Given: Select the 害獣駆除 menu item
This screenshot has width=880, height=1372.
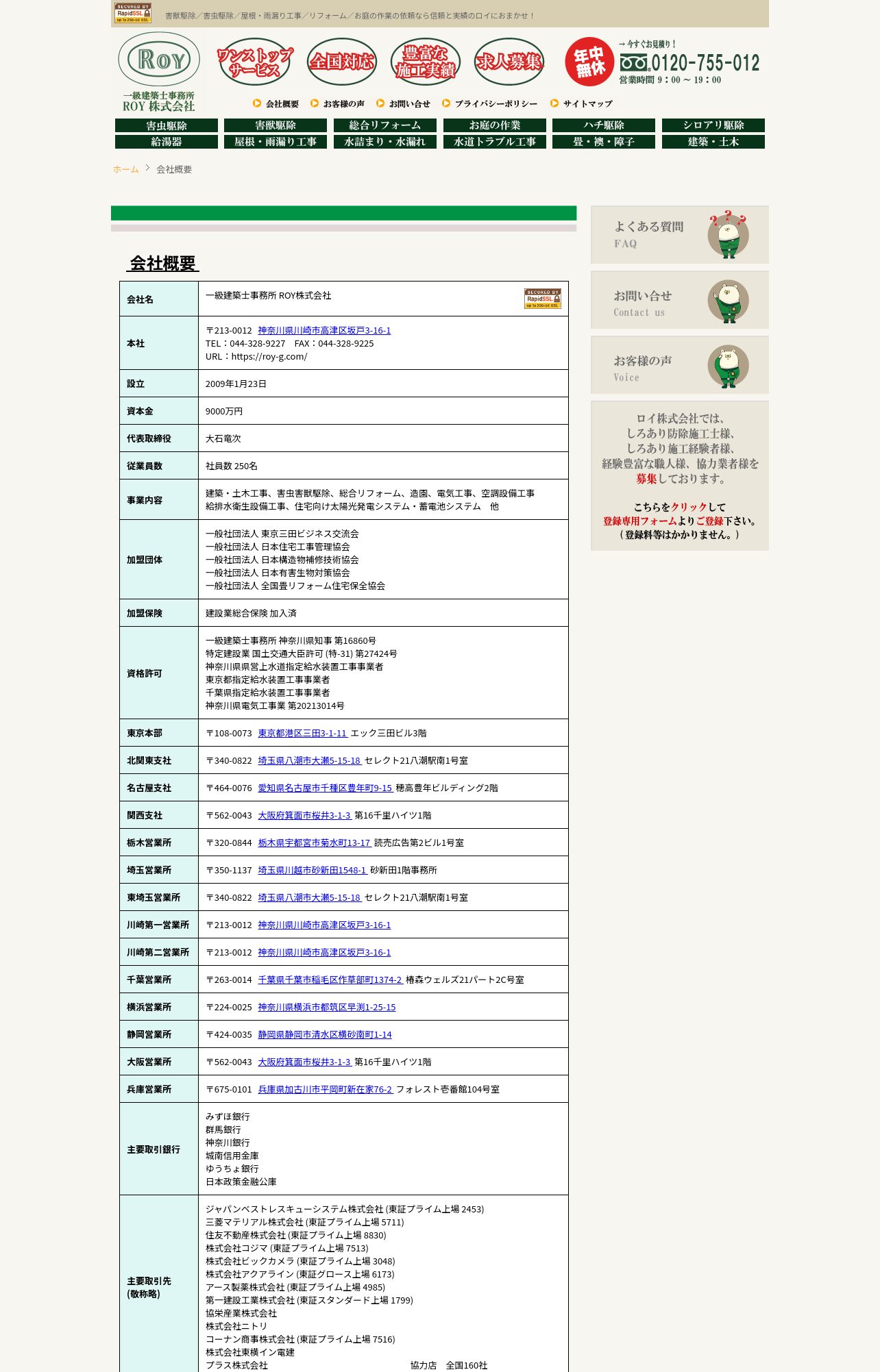Looking at the screenshot, I should (276, 125).
